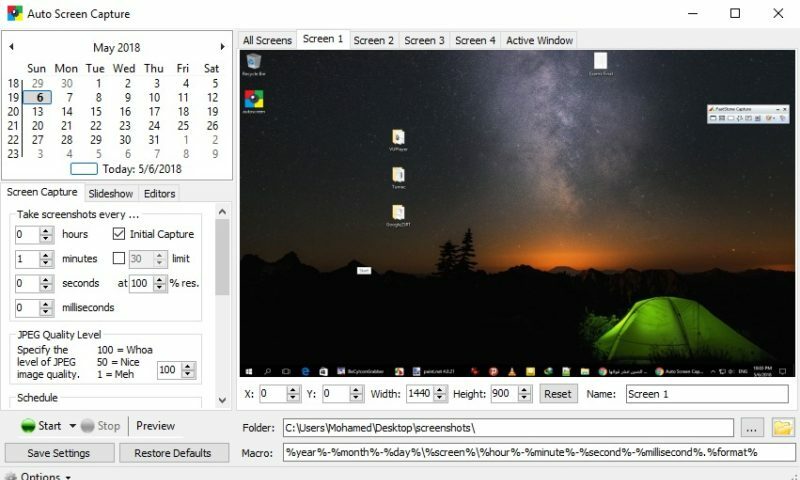The height and width of the screenshot is (480, 800).
Task: Click the green Start button
Action: pos(41,425)
